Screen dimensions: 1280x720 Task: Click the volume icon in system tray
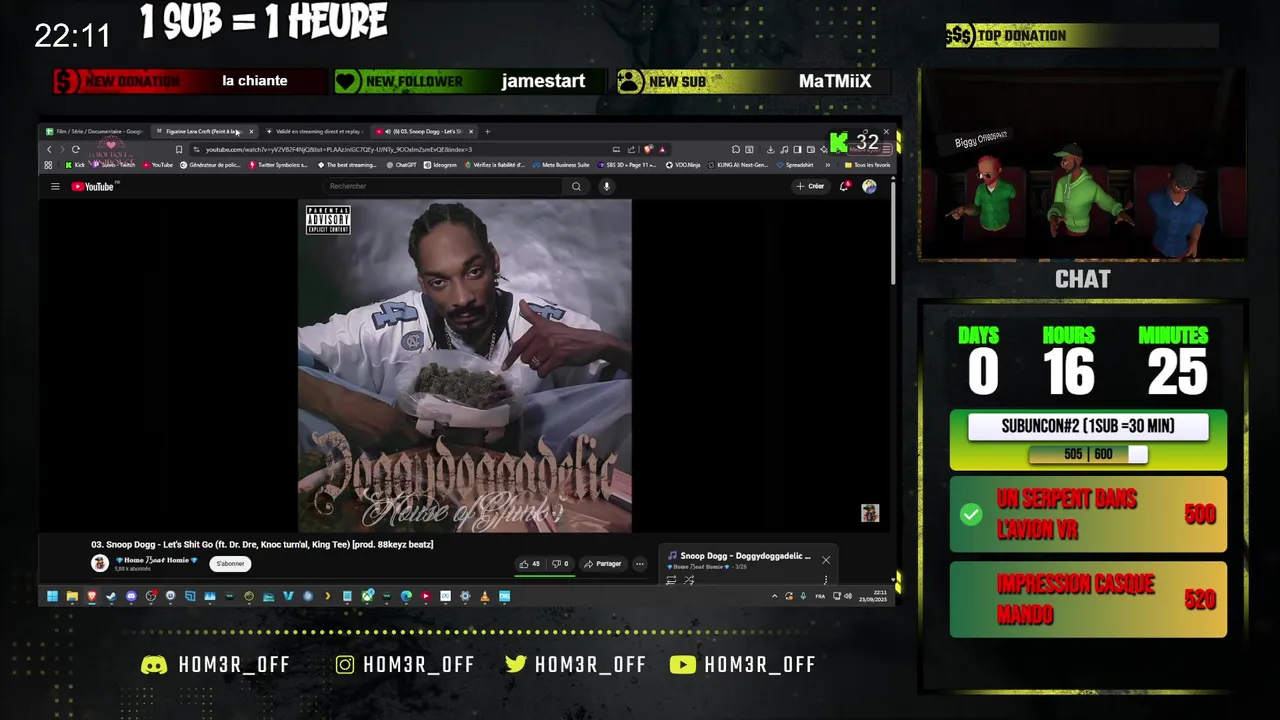(848, 596)
